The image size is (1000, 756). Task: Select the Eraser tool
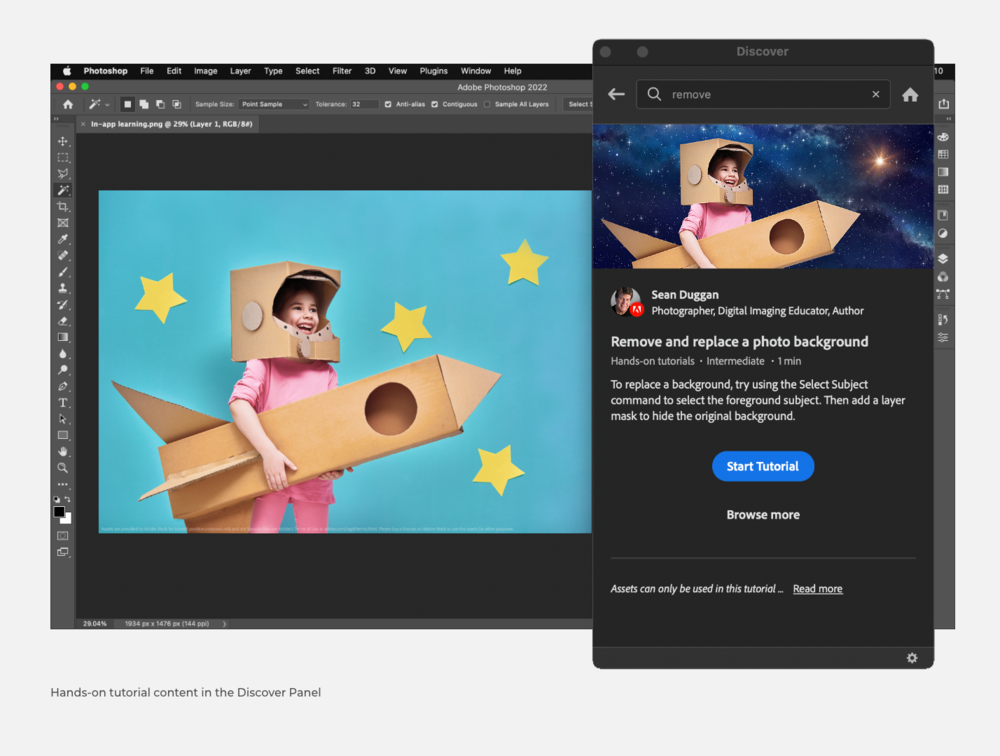point(62,321)
